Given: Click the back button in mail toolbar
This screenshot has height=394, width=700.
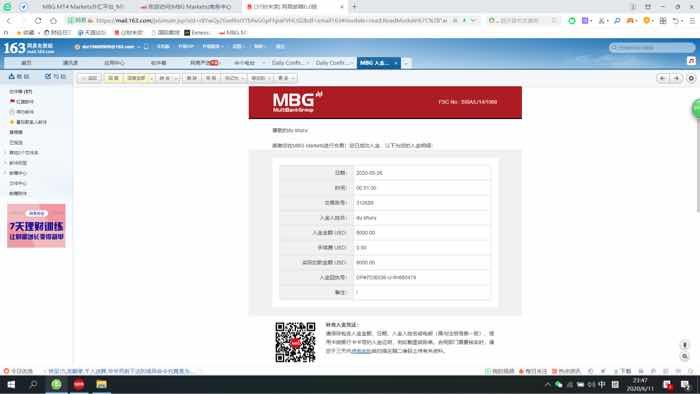Looking at the screenshot, I should [89, 78].
